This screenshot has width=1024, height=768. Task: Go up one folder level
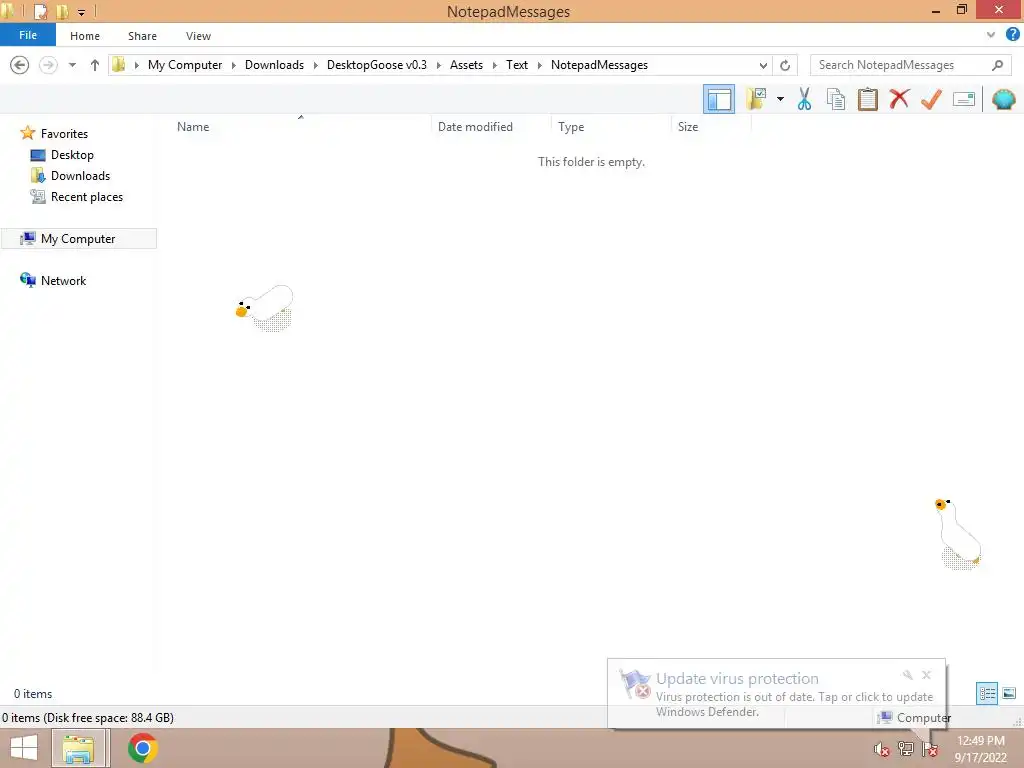pyautogui.click(x=95, y=65)
